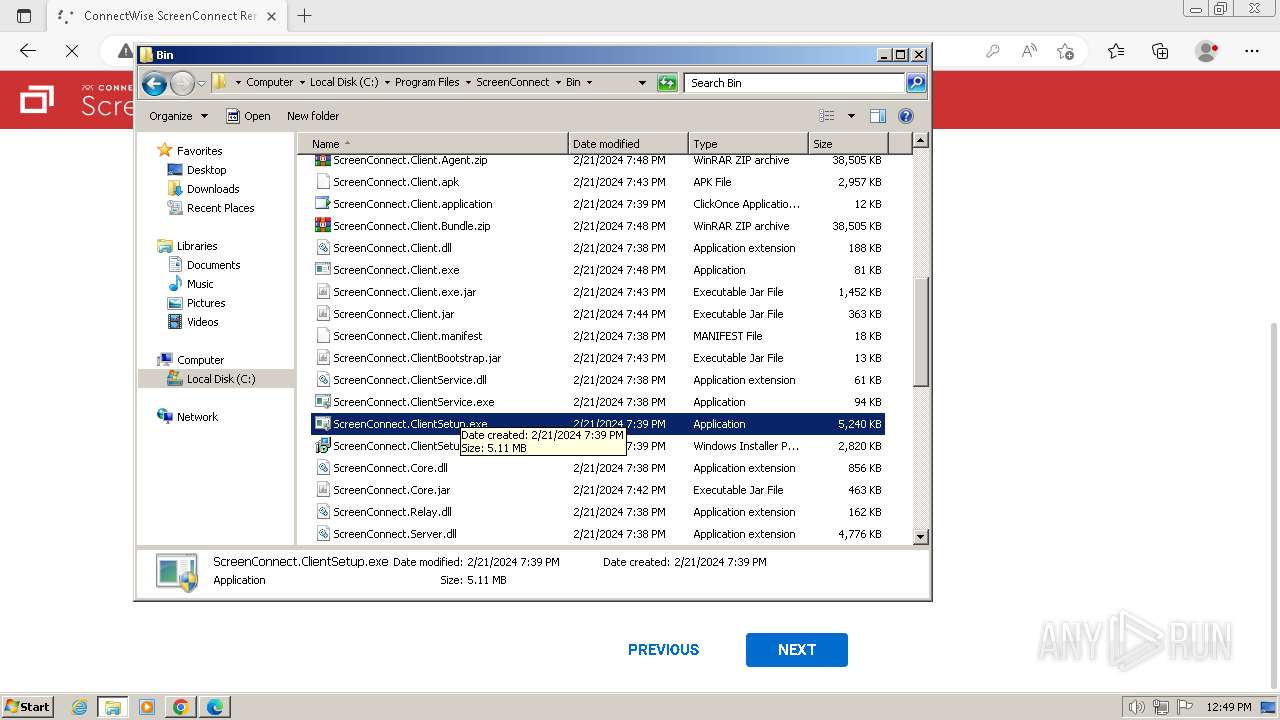Open Edge from the taskbar
This screenshot has height=720, width=1280.
tap(215, 707)
